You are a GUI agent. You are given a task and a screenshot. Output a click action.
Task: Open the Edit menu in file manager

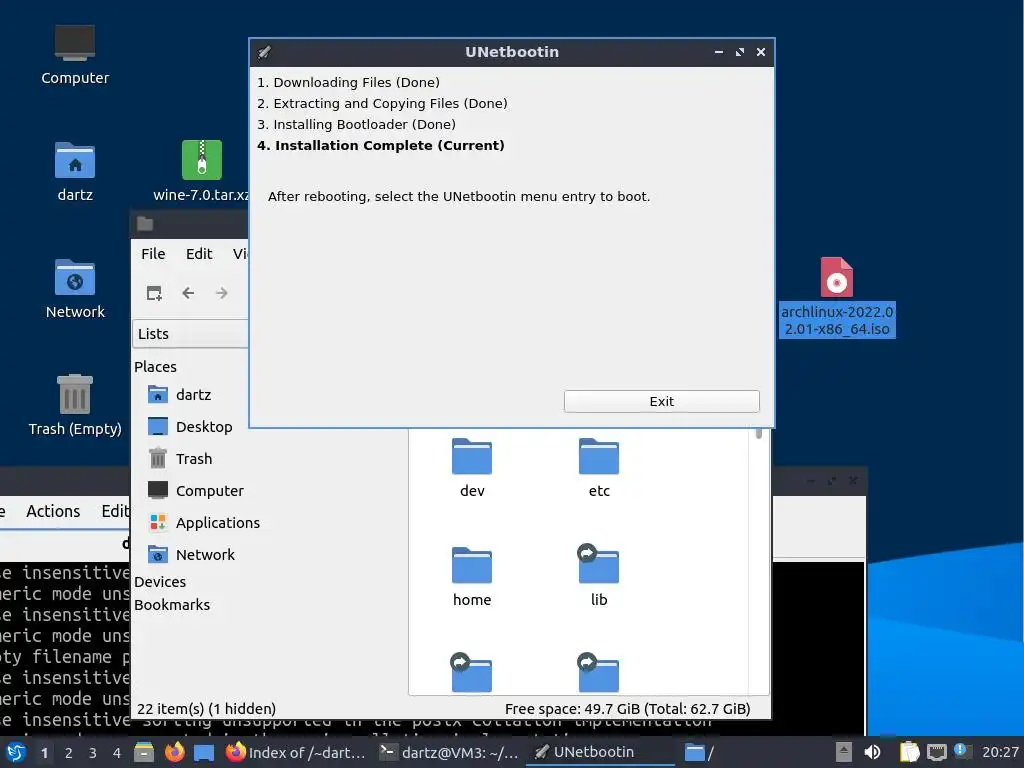coord(199,253)
